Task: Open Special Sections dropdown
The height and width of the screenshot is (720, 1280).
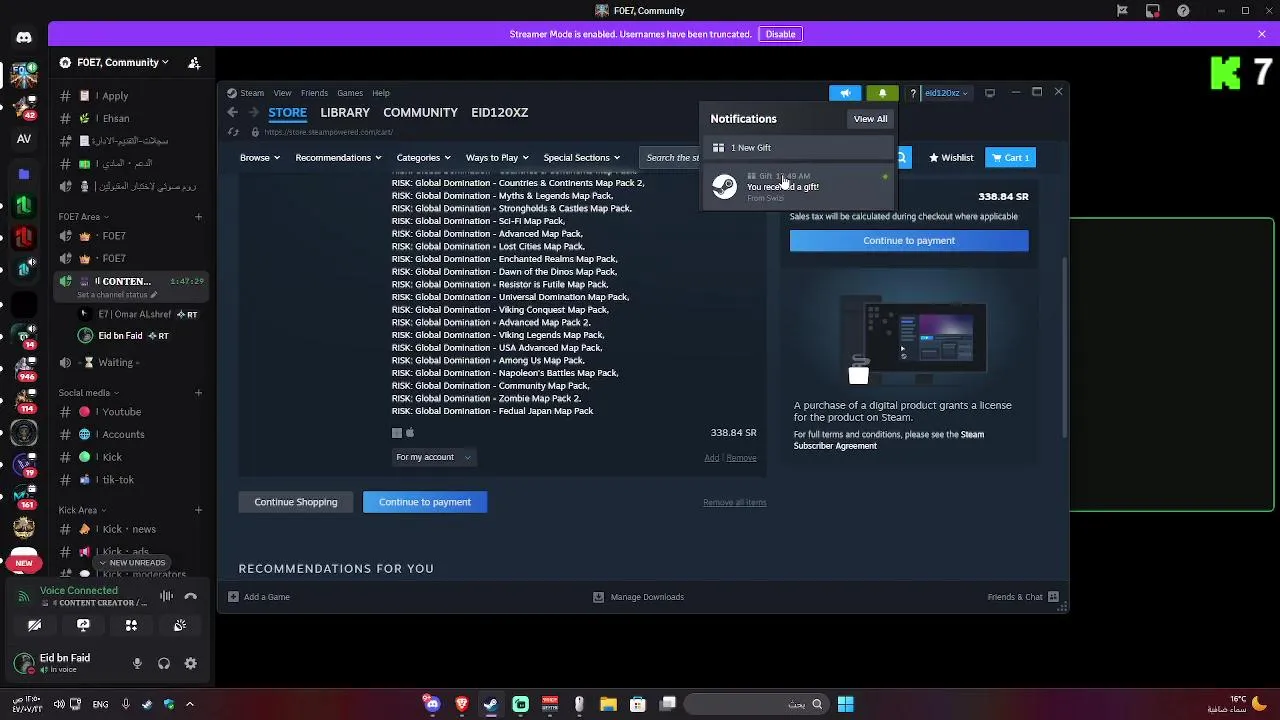Action: [581, 158]
